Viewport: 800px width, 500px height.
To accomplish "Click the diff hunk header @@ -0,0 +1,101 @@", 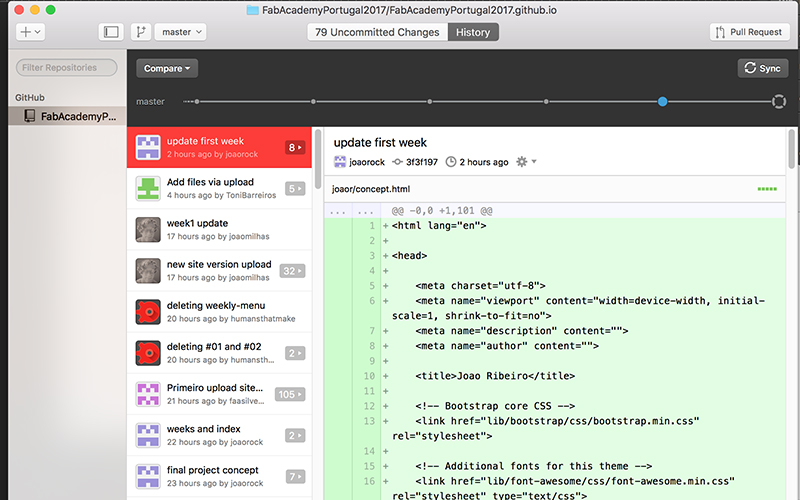I will [x=442, y=210].
